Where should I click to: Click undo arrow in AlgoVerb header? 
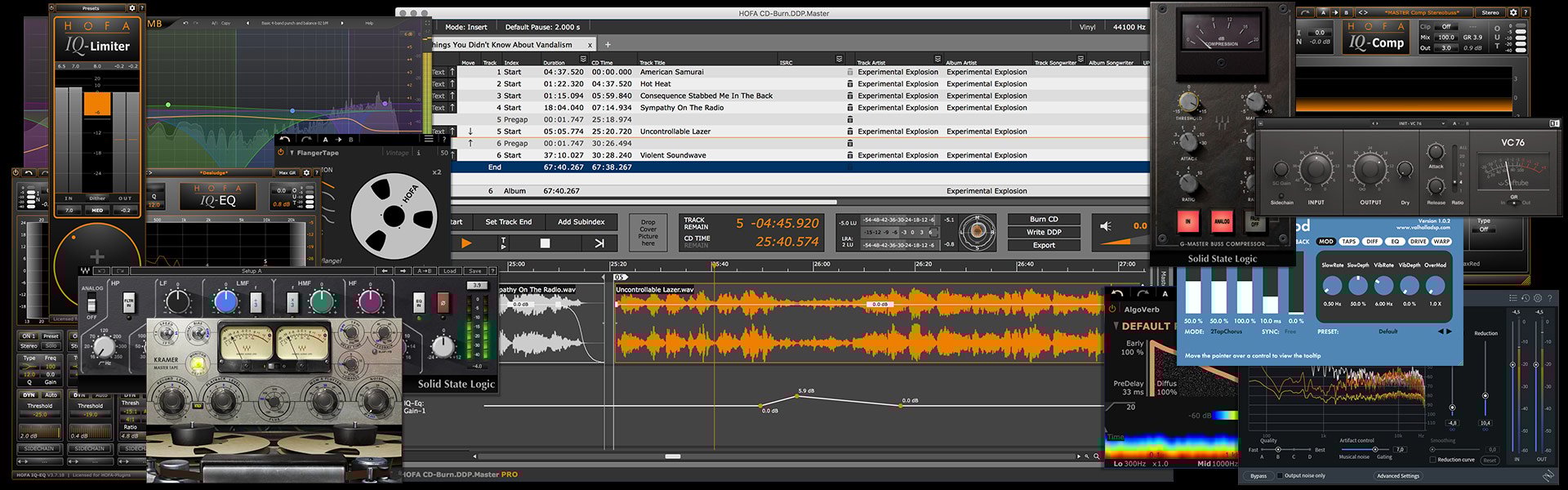coord(1118,294)
